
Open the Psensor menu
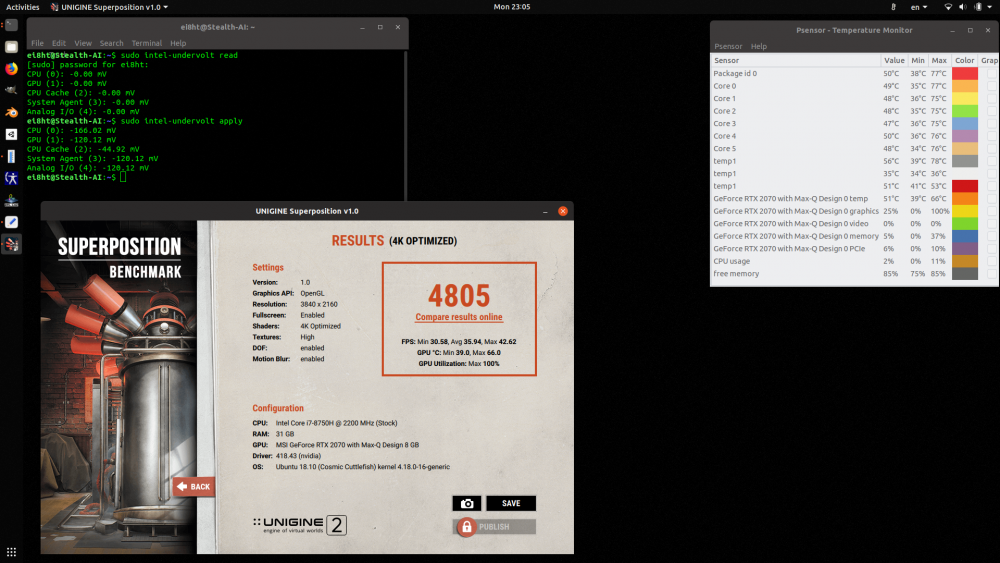(728, 47)
